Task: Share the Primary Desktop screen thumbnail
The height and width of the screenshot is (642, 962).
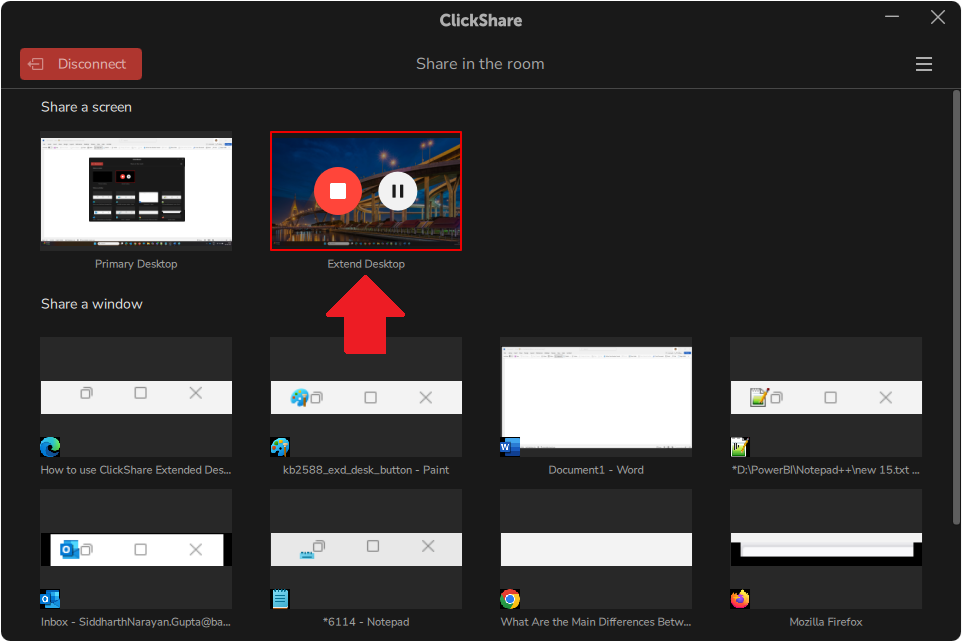Action: coord(136,191)
